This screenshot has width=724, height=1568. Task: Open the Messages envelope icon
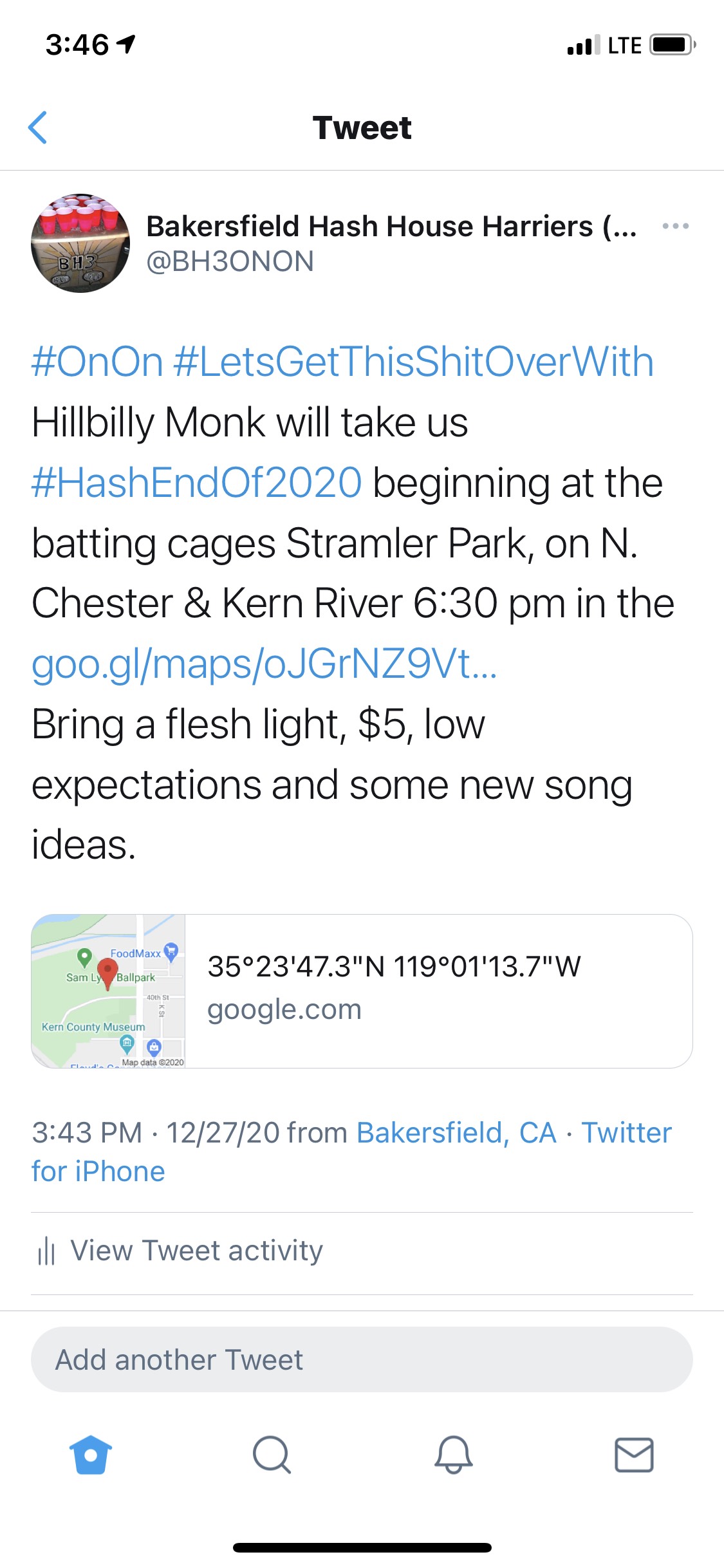634,1455
